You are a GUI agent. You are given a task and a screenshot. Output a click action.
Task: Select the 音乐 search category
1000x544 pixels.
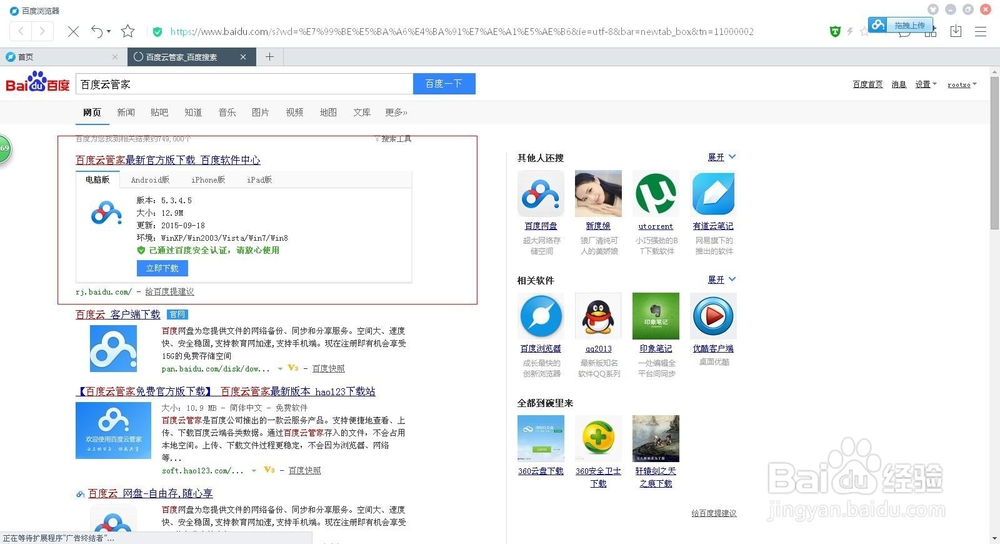click(x=227, y=112)
